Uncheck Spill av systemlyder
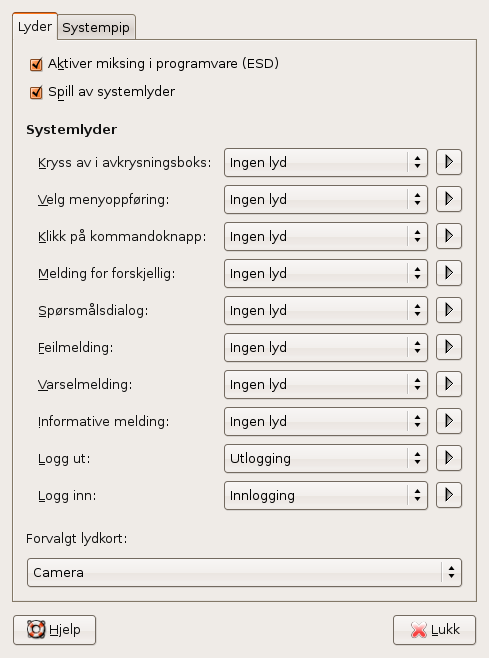Screen dimensions: 489x658 36,92
